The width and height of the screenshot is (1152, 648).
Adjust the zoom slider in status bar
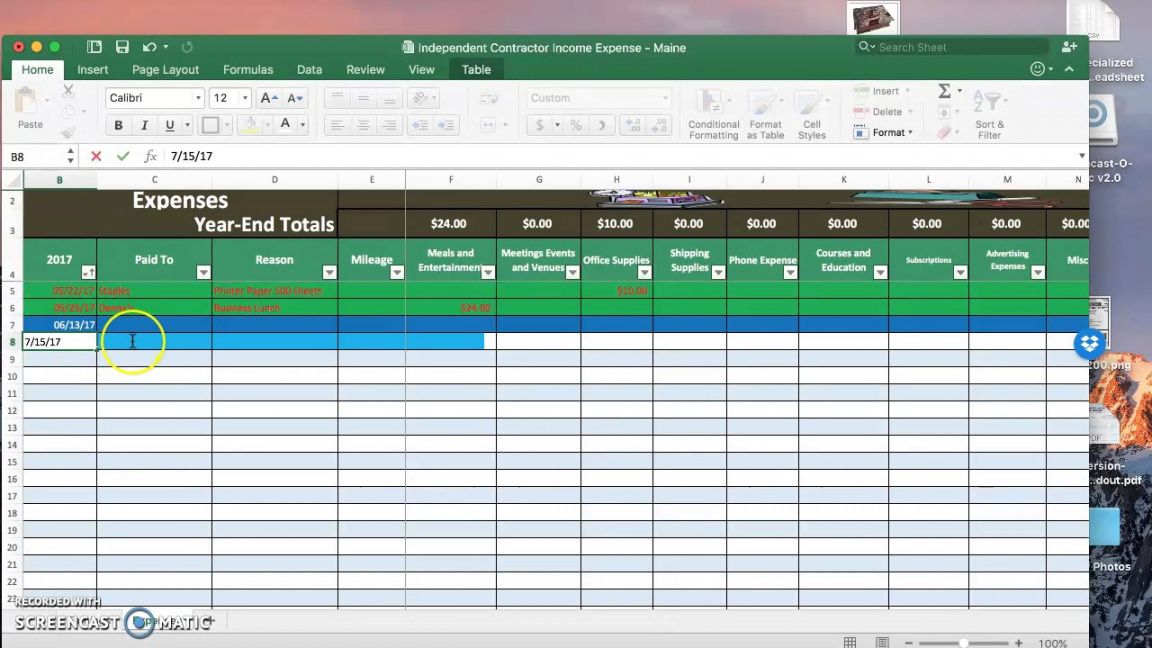point(963,643)
